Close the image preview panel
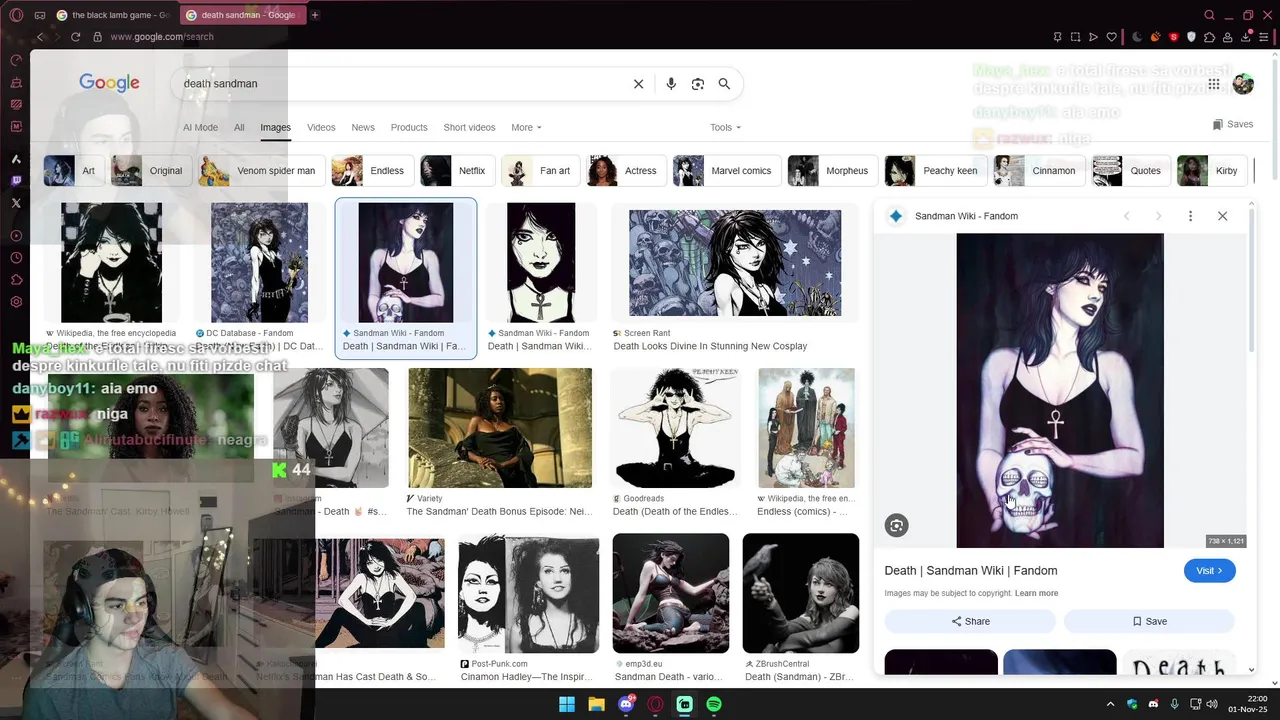1280x720 pixels. coord(1222,216)
